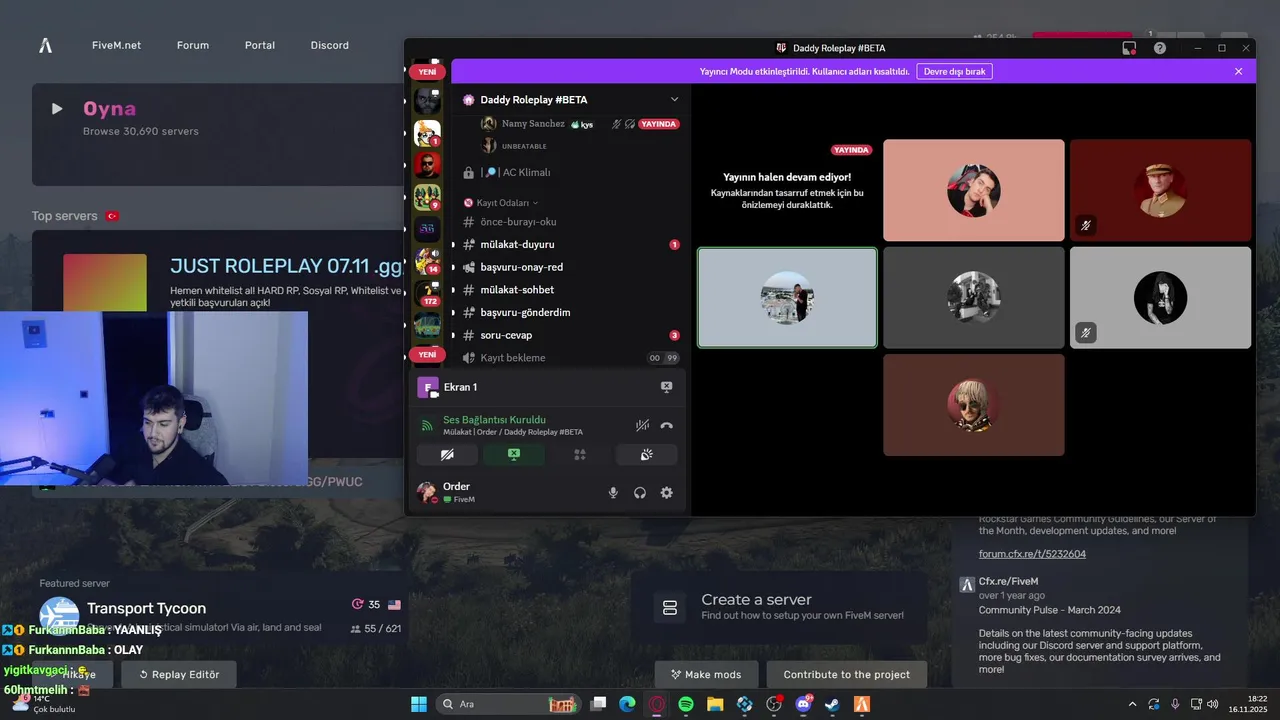Select brown tile with sunglasses avatar
This screenshot has height=720, width=1280.
pyautogui.click(x=974, y=405)
